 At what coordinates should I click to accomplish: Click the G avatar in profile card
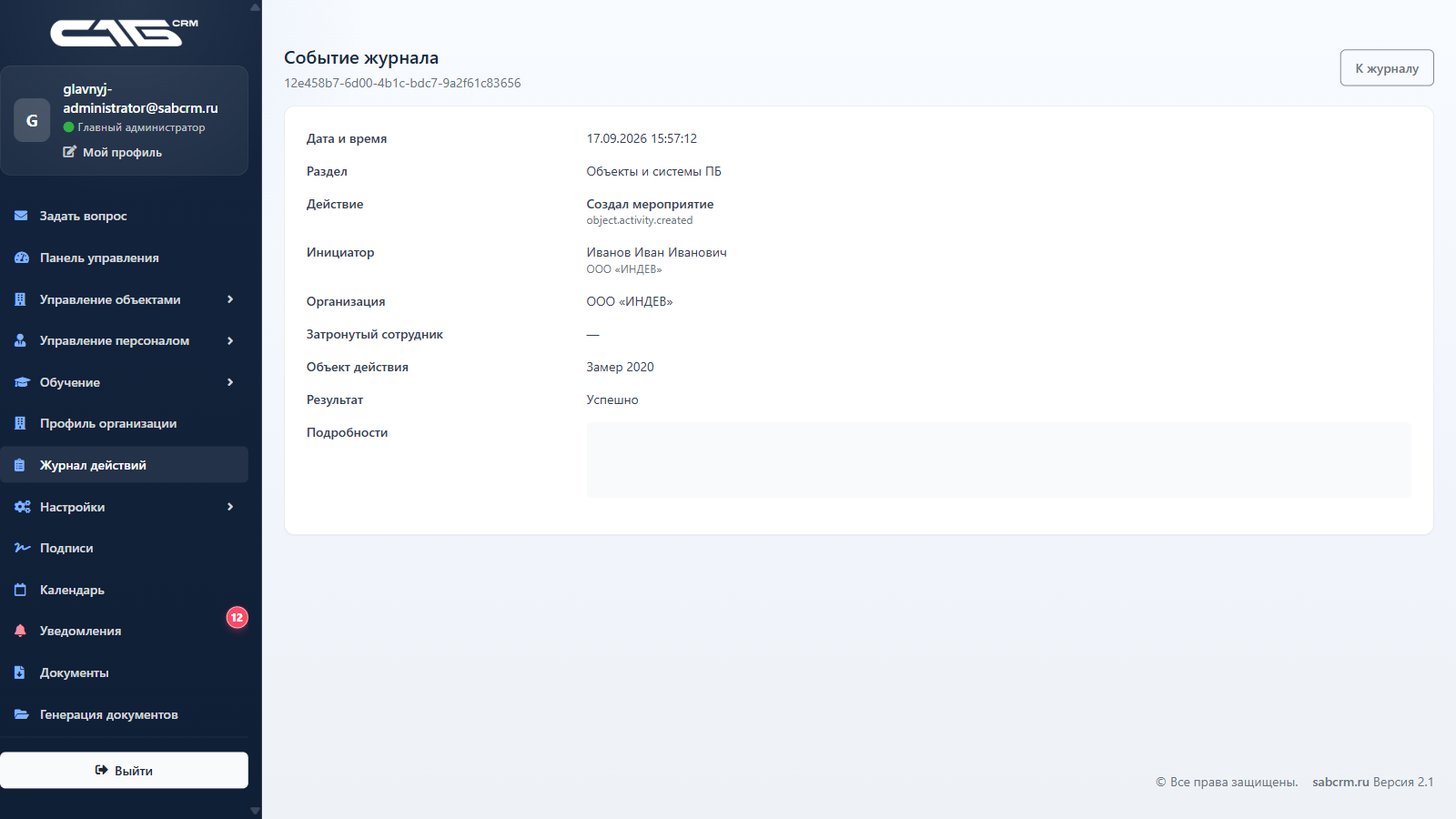click(x=32, y=120)
